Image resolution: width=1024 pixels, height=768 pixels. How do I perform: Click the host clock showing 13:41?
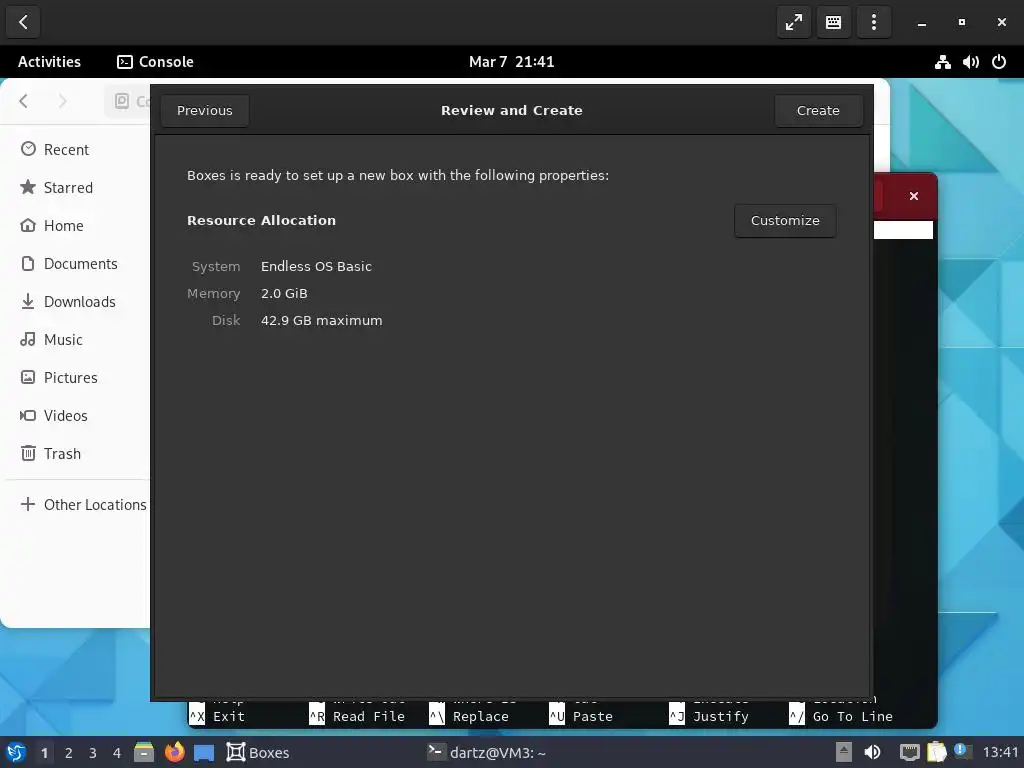coord(1000,752)
